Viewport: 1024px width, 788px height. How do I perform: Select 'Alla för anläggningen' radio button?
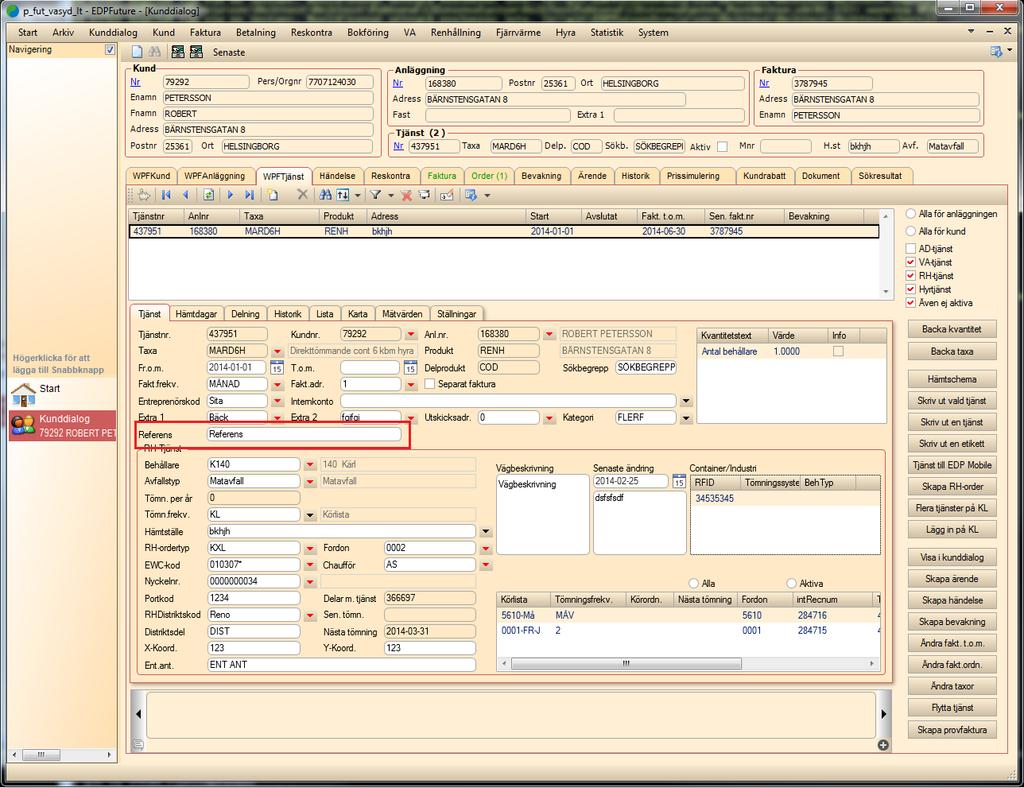(910, 213)
